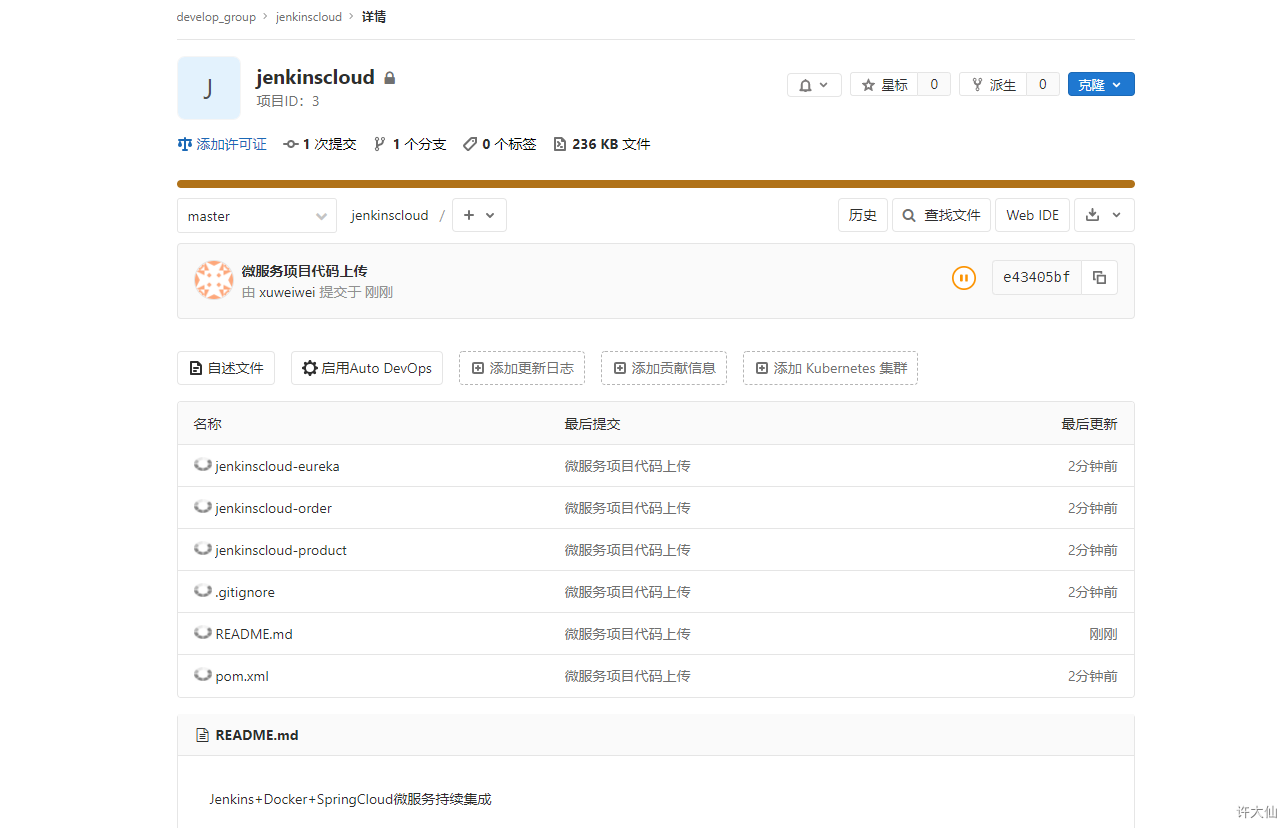Screen dimensions: 1286x828
Task: Click README.md title in preview header
Action: (256, 735)
